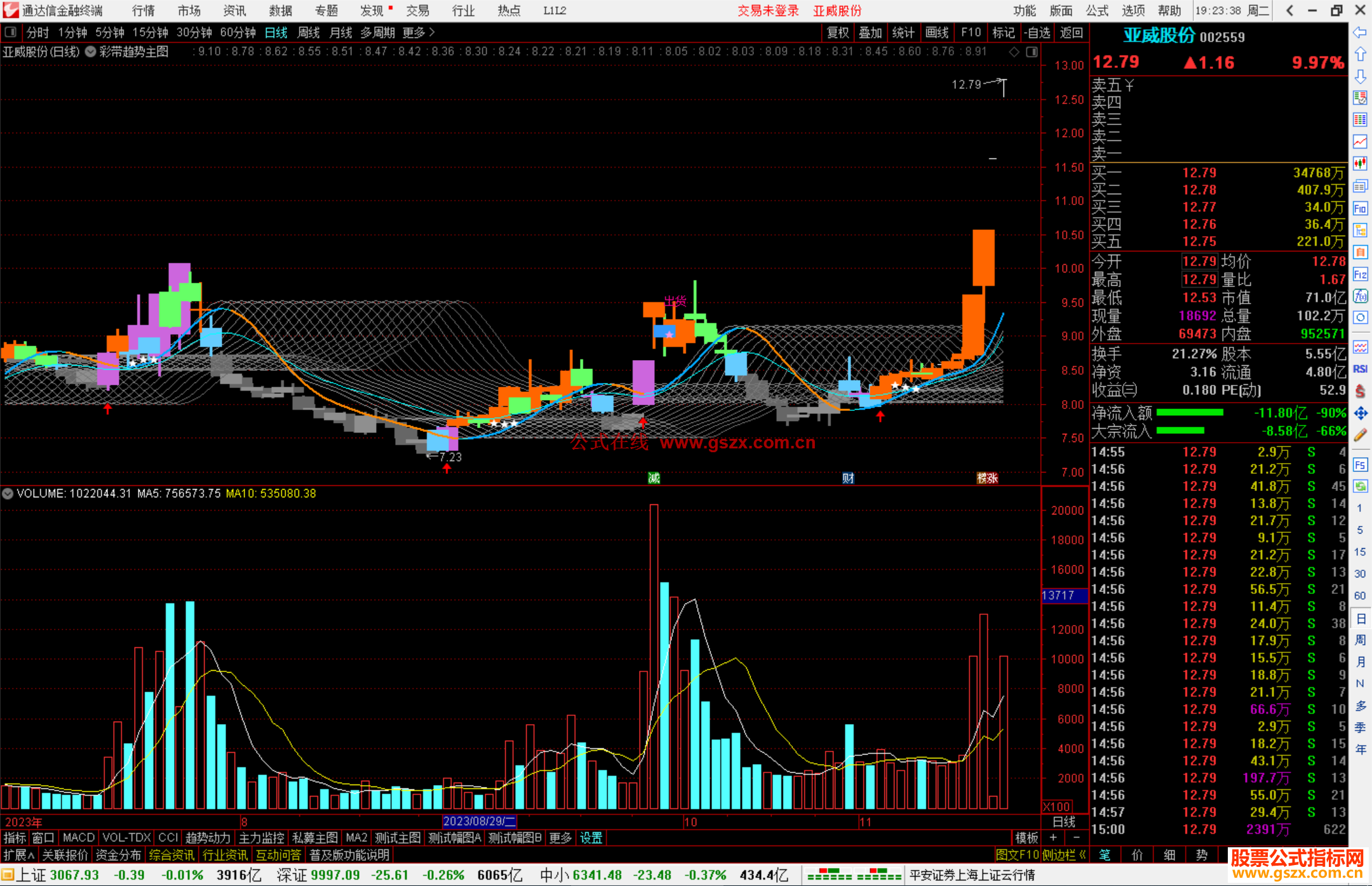1372x886 pixels.
Task: Click the green 净流入额 progress bar
Action: 1190,413
